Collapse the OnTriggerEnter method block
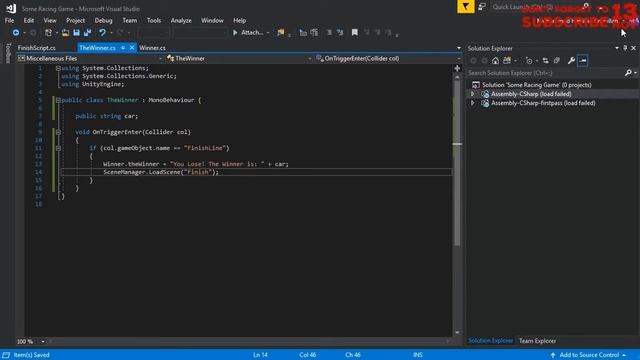This screenshot has height=360, width=640. tap(58, 132)
